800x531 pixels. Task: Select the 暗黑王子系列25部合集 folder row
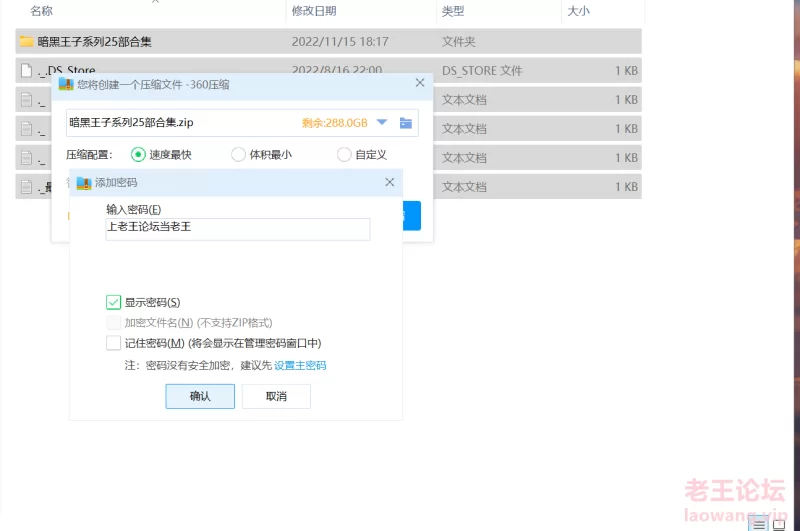point(329,41)
